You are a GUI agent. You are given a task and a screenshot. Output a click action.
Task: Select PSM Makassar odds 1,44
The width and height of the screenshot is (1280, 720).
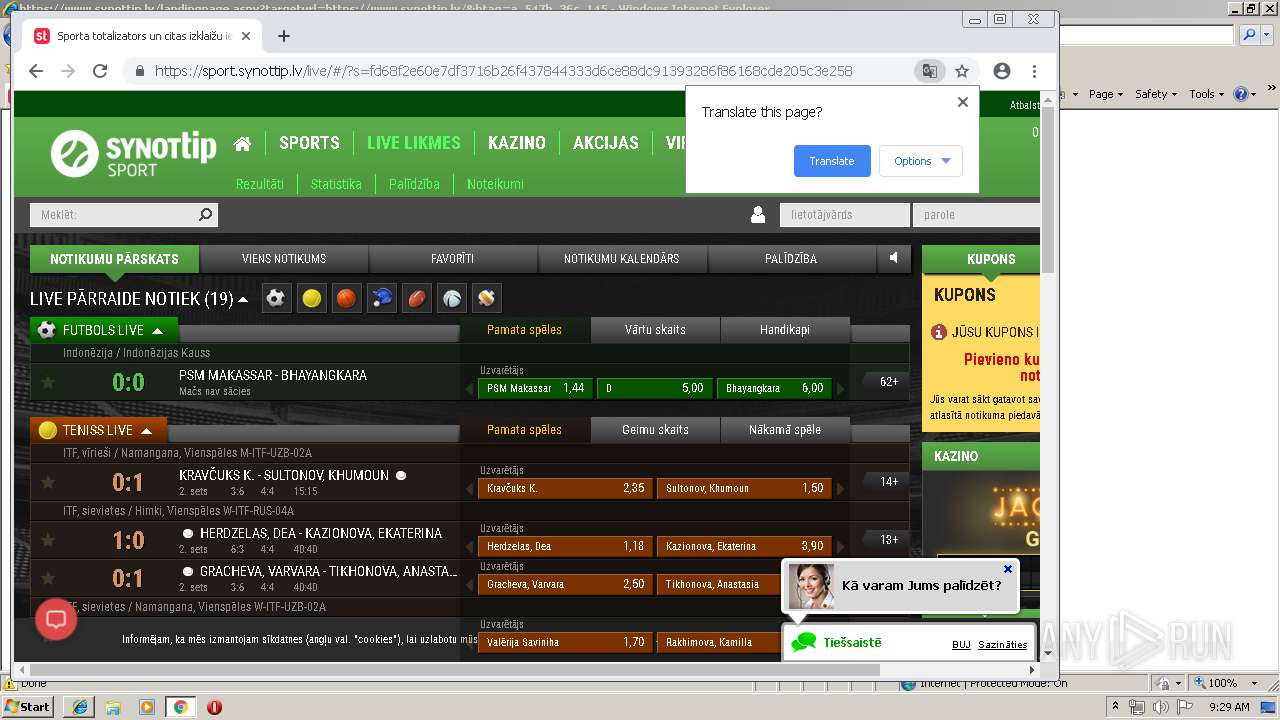[535, 388]
